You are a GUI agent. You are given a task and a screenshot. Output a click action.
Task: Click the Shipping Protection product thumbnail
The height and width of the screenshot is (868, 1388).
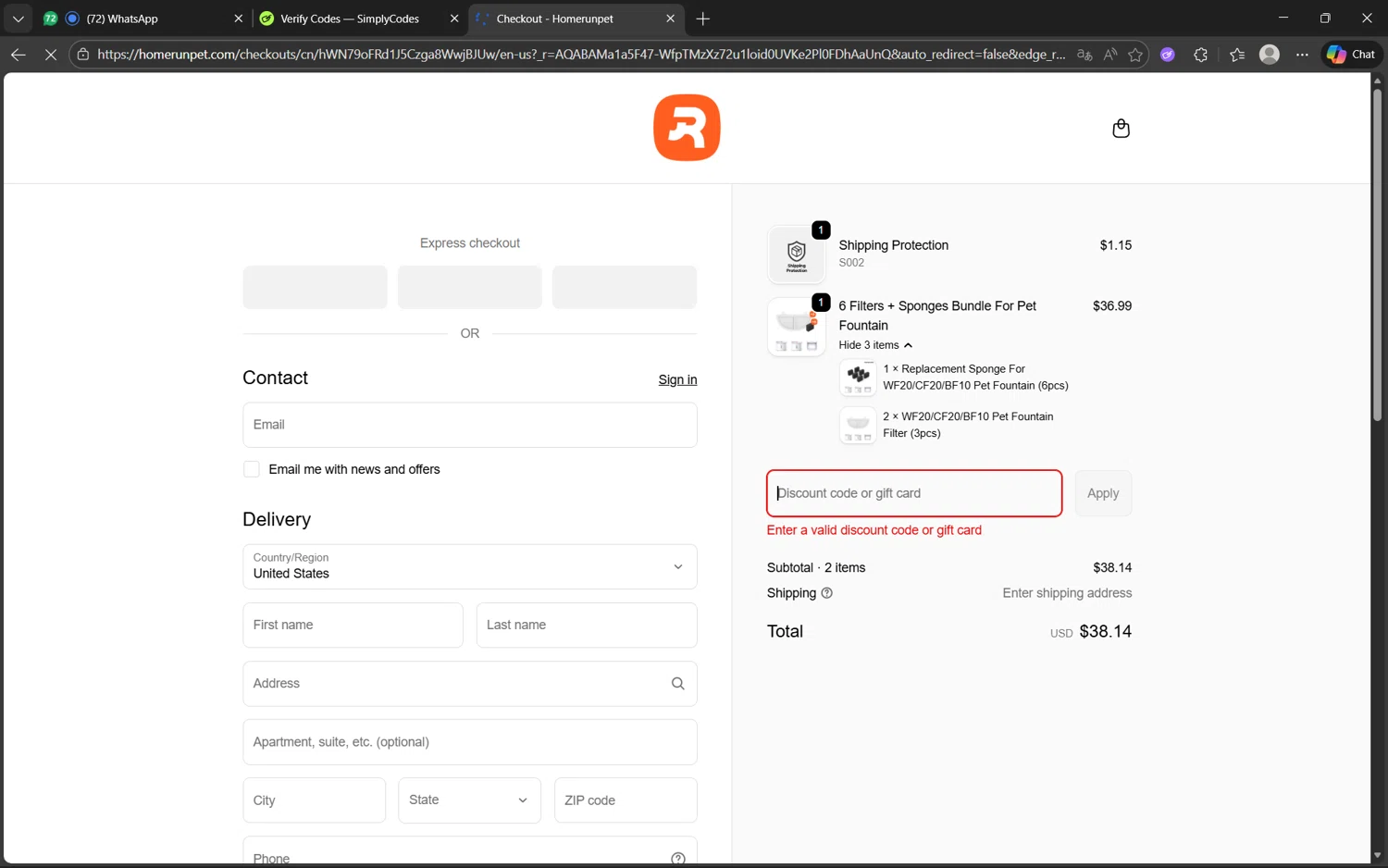point(797,254)
